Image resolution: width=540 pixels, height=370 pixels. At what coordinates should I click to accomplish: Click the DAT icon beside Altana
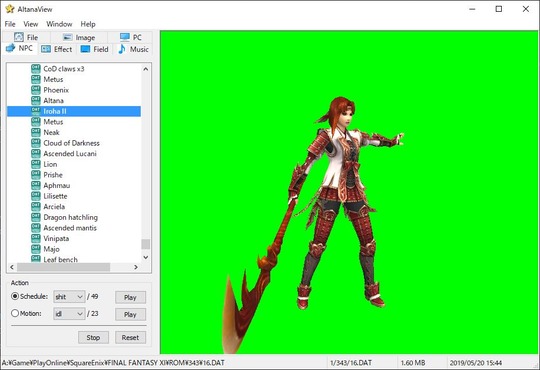coord(36,100)
